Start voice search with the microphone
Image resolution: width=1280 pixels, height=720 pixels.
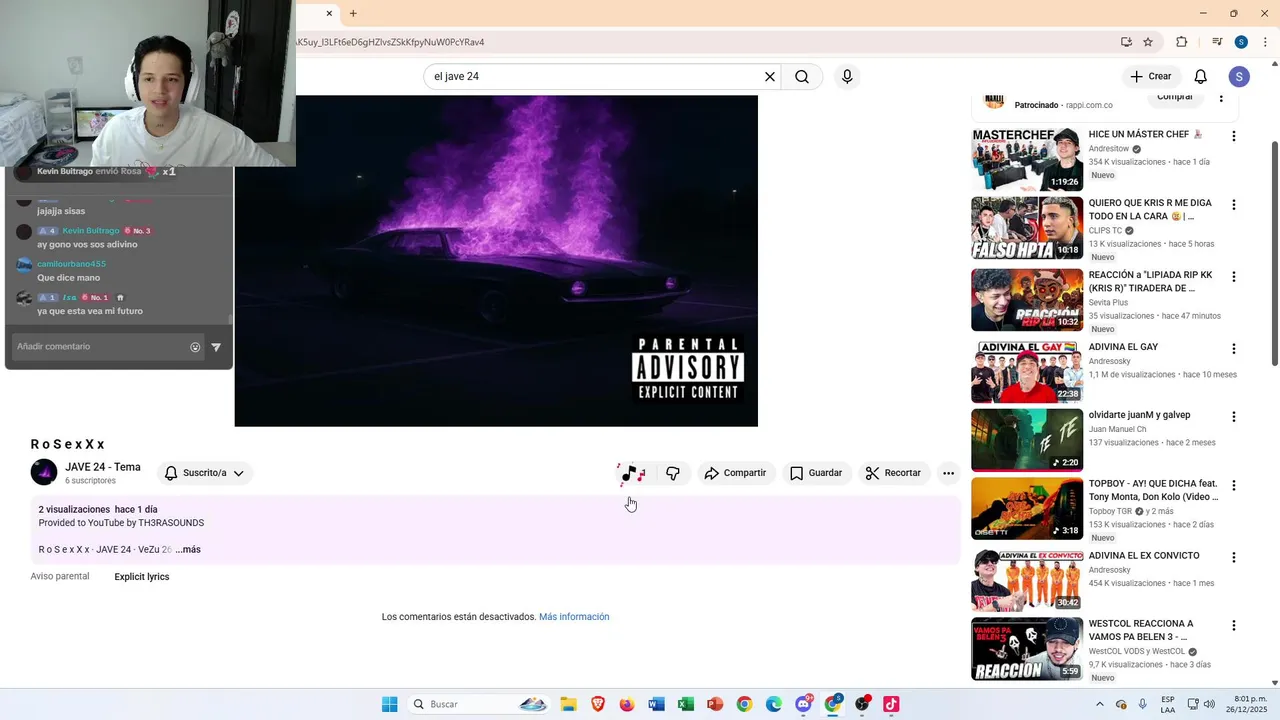(847, 77)
